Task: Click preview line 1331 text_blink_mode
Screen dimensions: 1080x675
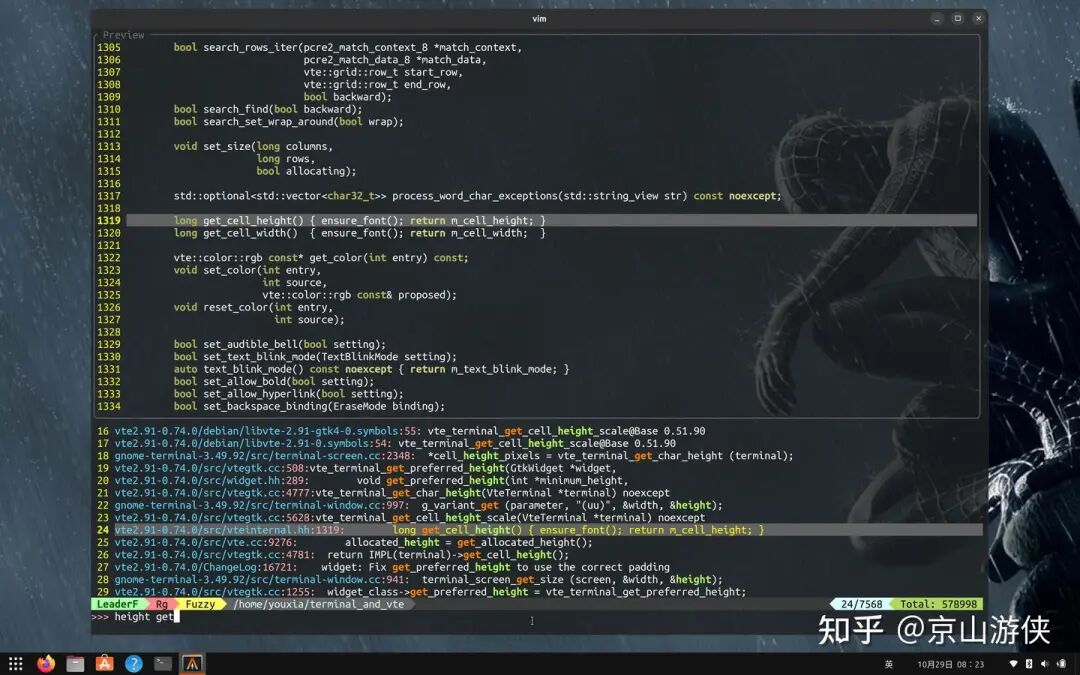Action: tap(371, 370)
